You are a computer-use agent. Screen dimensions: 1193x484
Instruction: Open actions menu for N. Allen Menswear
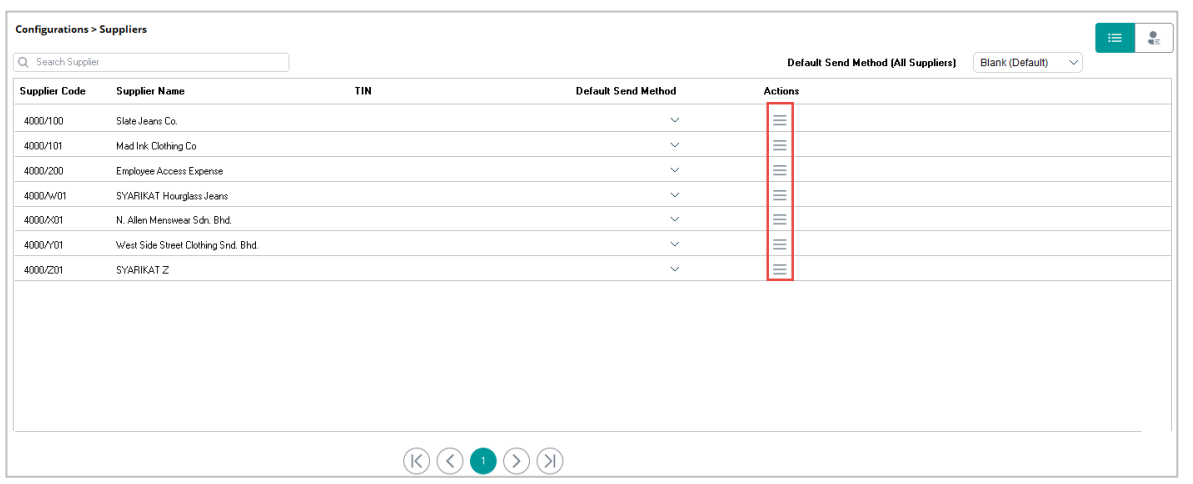click(780, 219)
